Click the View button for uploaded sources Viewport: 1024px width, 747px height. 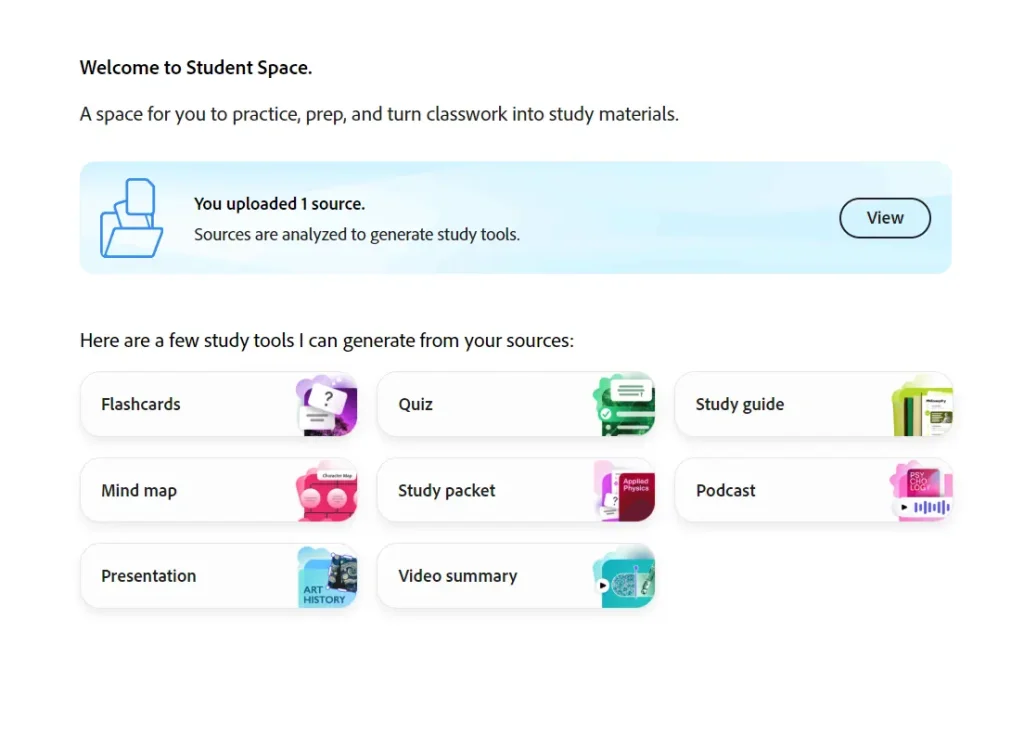click(x=884, y=217)
